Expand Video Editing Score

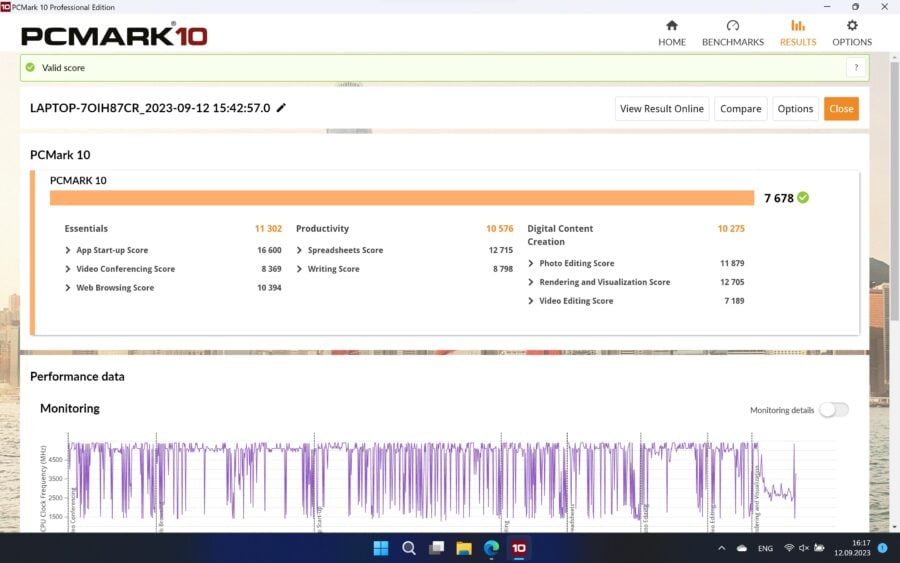tap(530, 301)
